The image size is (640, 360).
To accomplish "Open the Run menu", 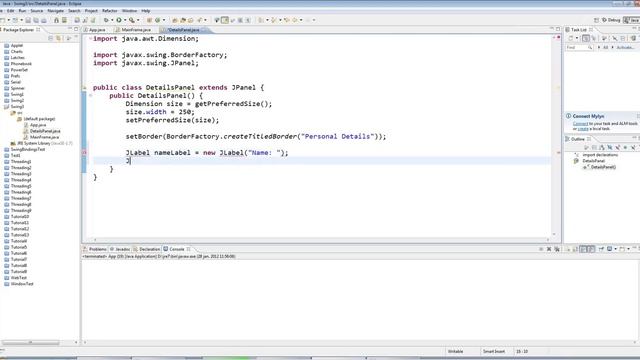I will [22, 11].
